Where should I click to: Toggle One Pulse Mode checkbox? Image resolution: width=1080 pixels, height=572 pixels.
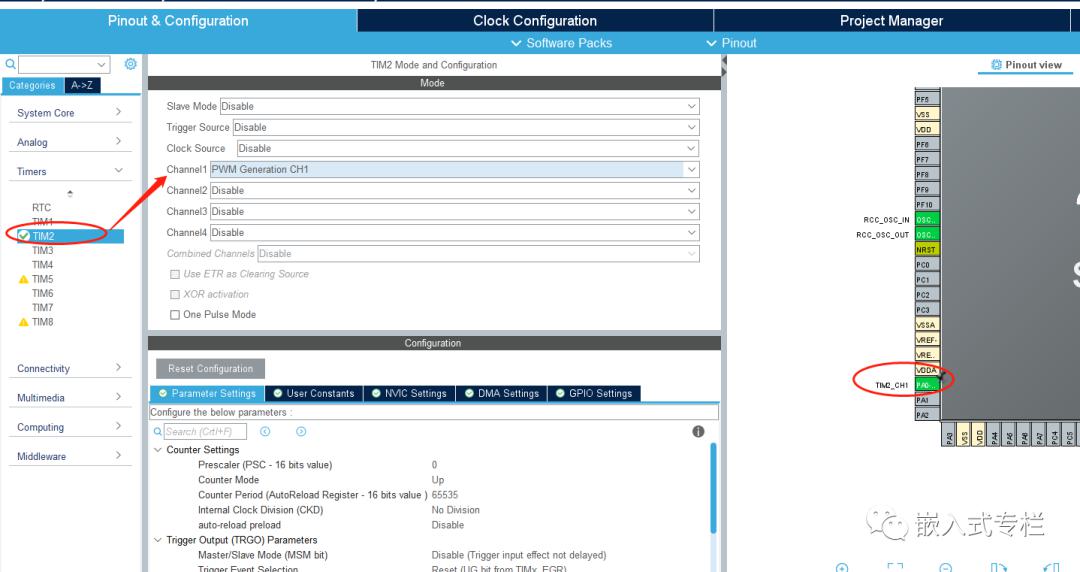point(175,315)
